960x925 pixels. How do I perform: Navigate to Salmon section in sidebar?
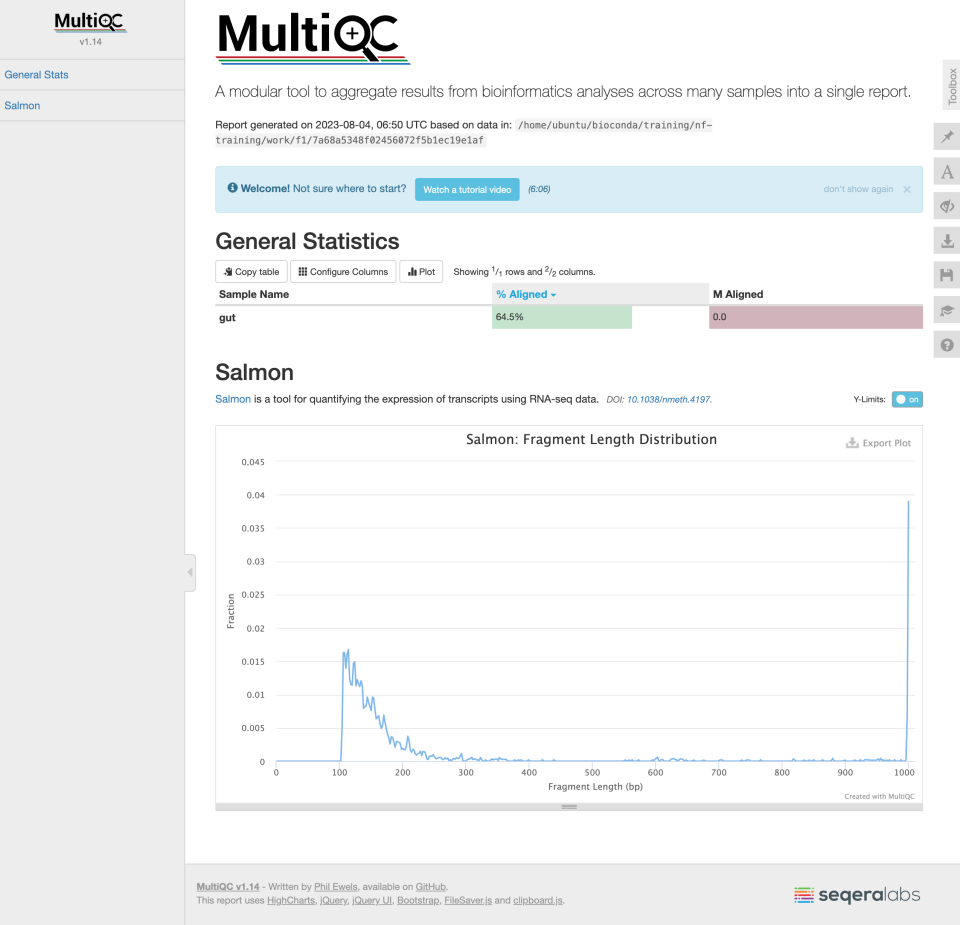pyautogui.click(x=22, y=105)
